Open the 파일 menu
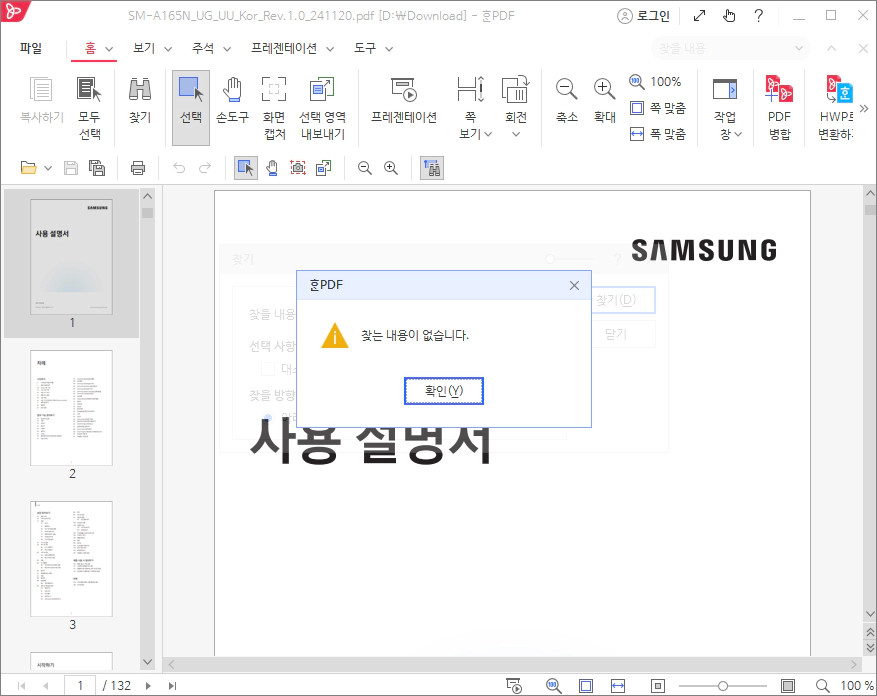The height and width of the screenshot is (696, 877). (31, 49)
